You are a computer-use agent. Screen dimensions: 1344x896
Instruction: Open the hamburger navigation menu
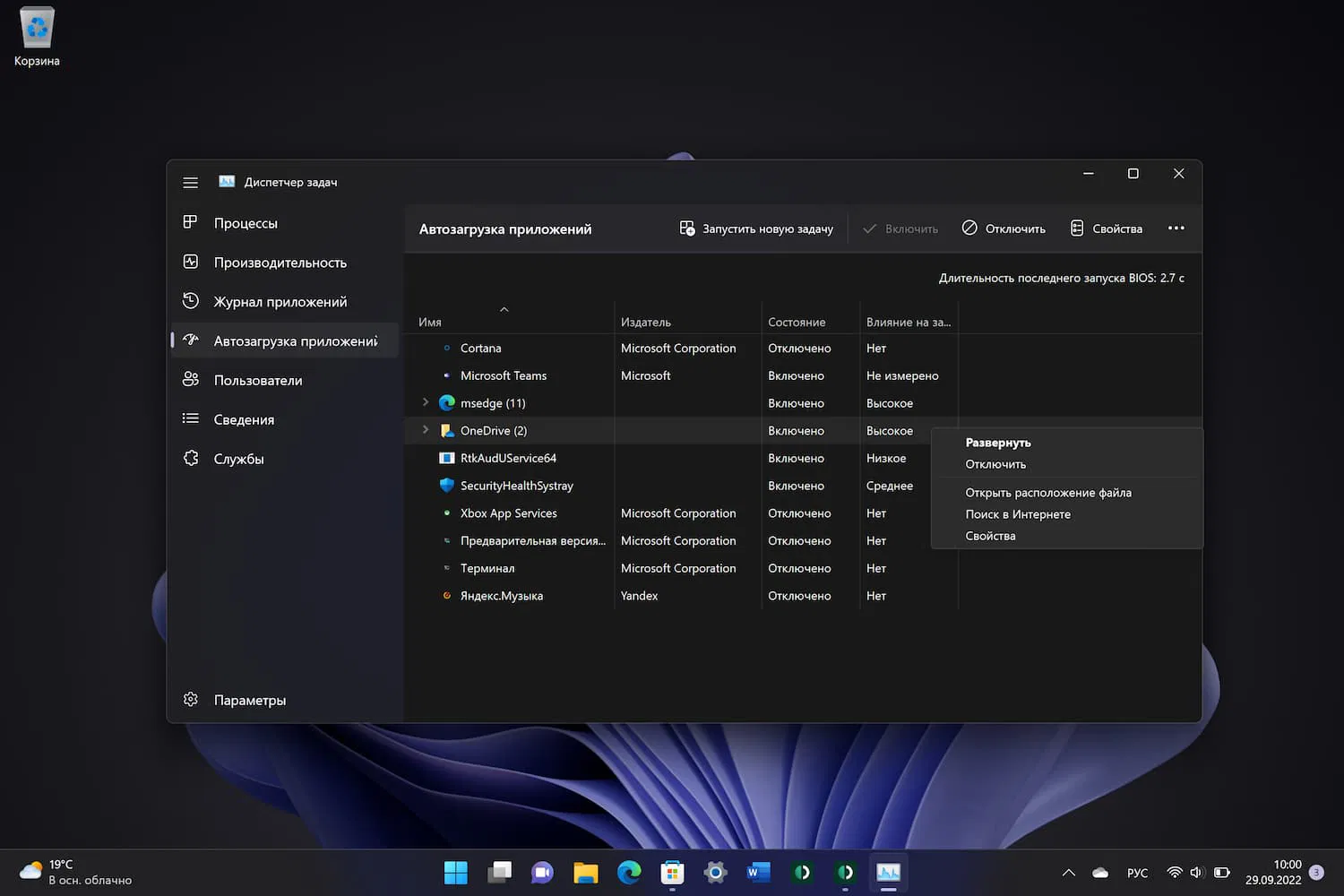[x=190, y=183]
